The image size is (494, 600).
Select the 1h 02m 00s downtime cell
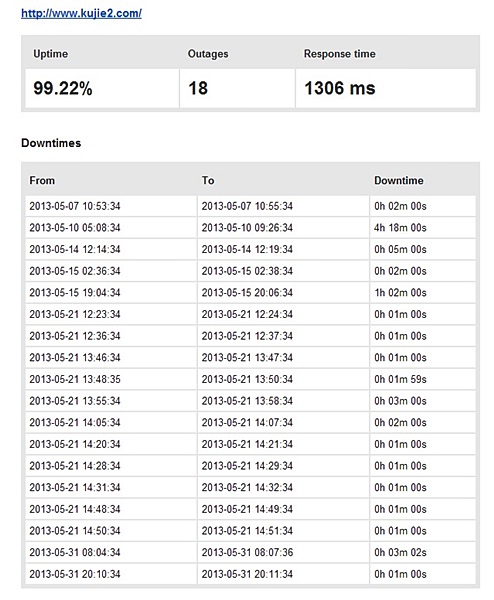point(422,293)
